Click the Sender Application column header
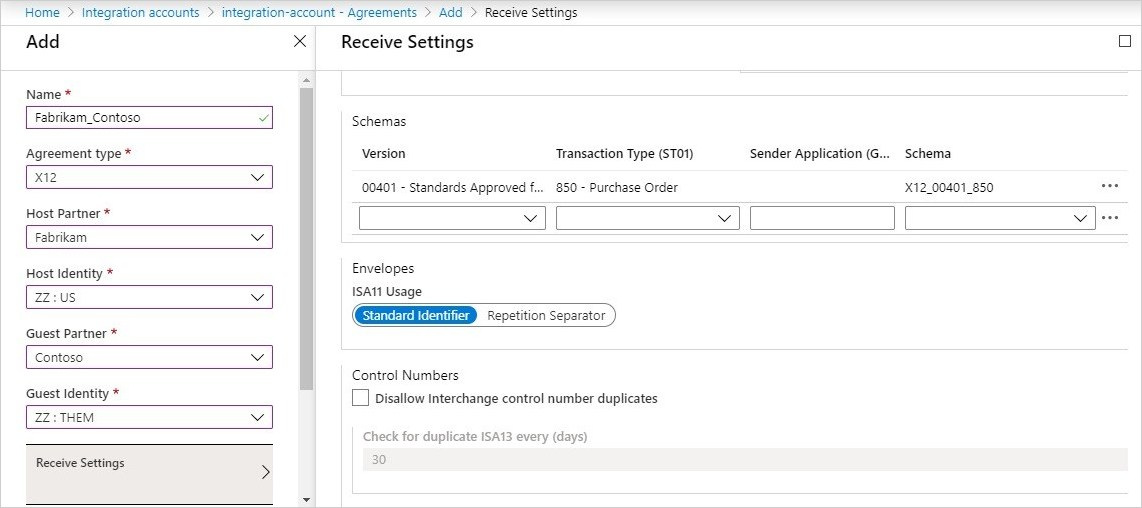This screenshot has width=1142, height=508. coord(820,154)
